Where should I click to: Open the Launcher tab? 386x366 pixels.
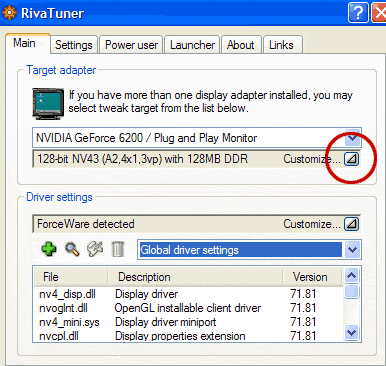click(192, 45)
